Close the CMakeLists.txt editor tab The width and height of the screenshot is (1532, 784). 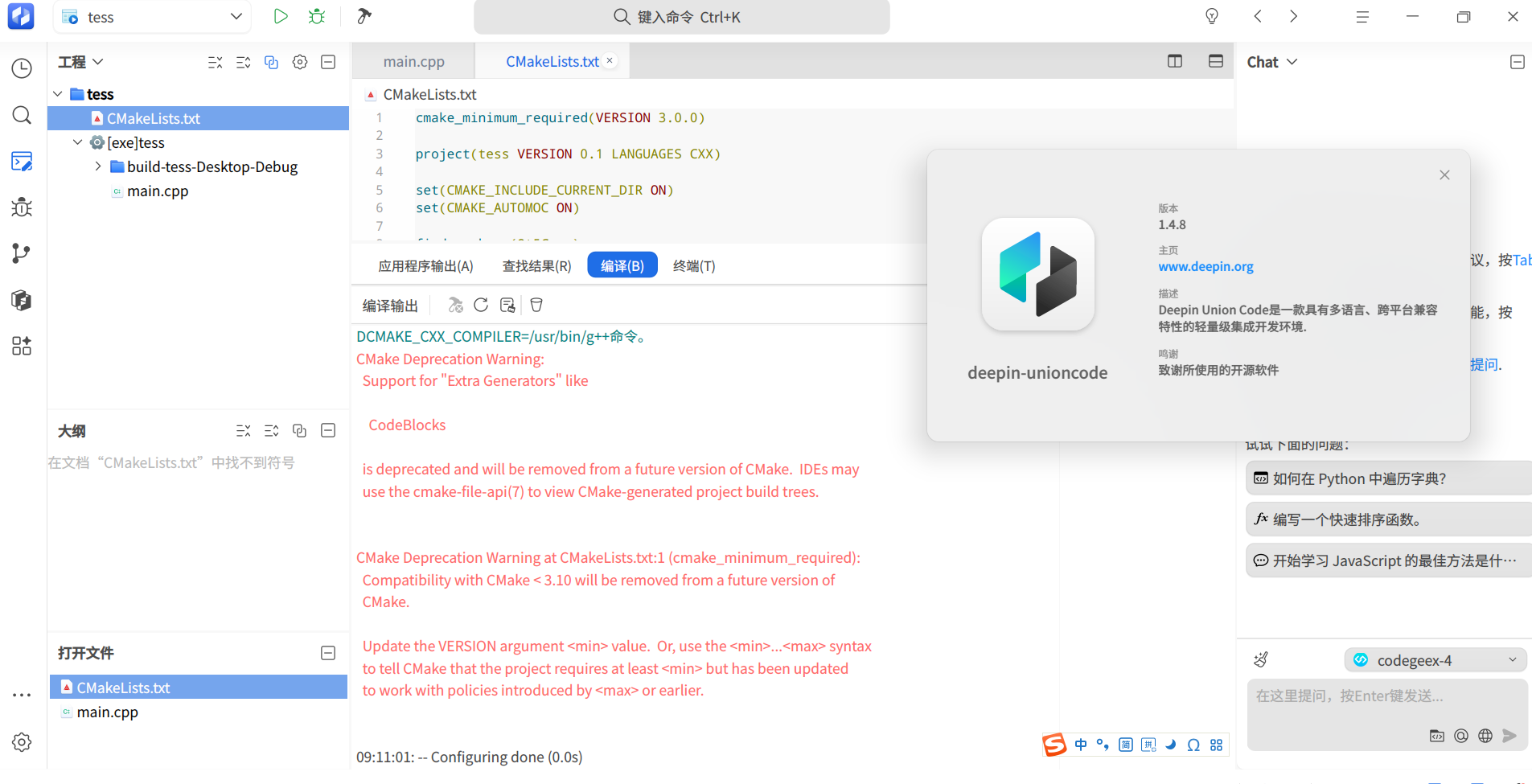click(610, 61)
